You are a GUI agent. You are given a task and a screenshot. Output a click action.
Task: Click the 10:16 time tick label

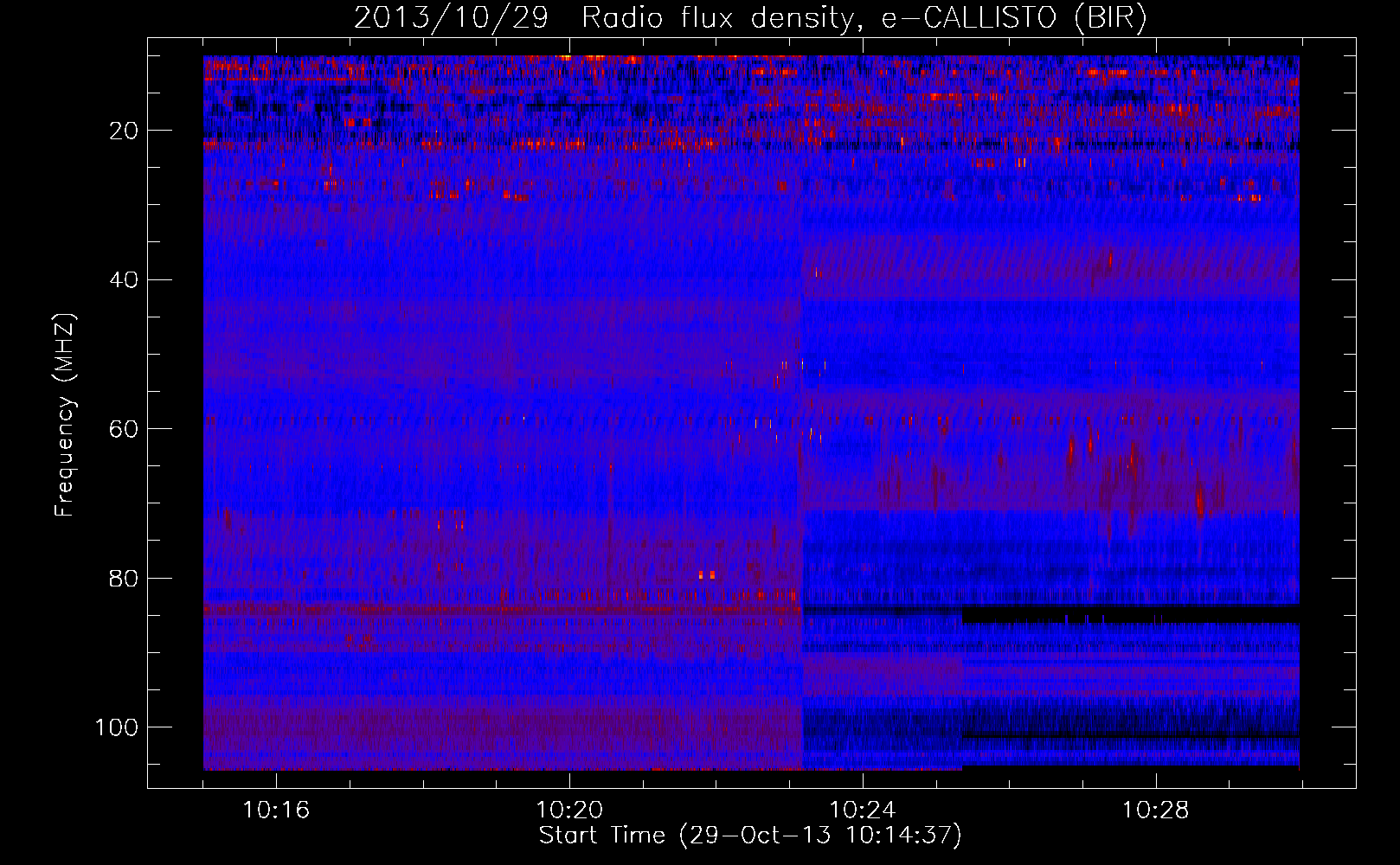[276, 811]
